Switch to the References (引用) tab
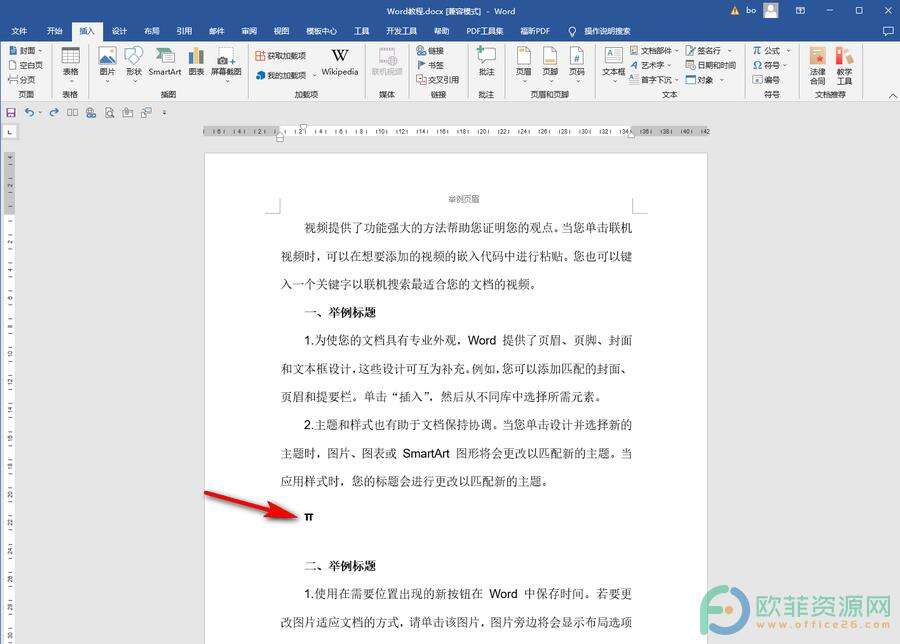900x644 pixels. (184, 31)
